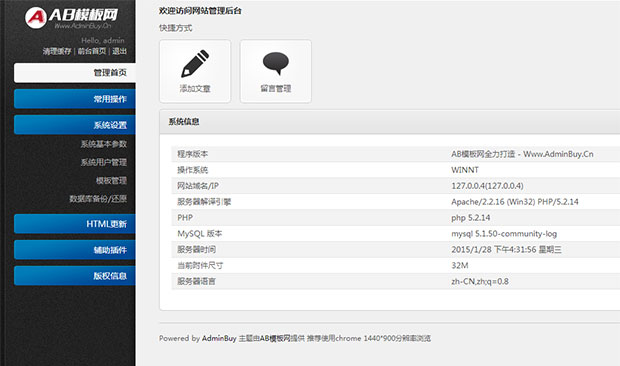This screenshot has height=366, width=620.
Task: Expand the 辅助插件 menu section
Action: tap(75, 250)
